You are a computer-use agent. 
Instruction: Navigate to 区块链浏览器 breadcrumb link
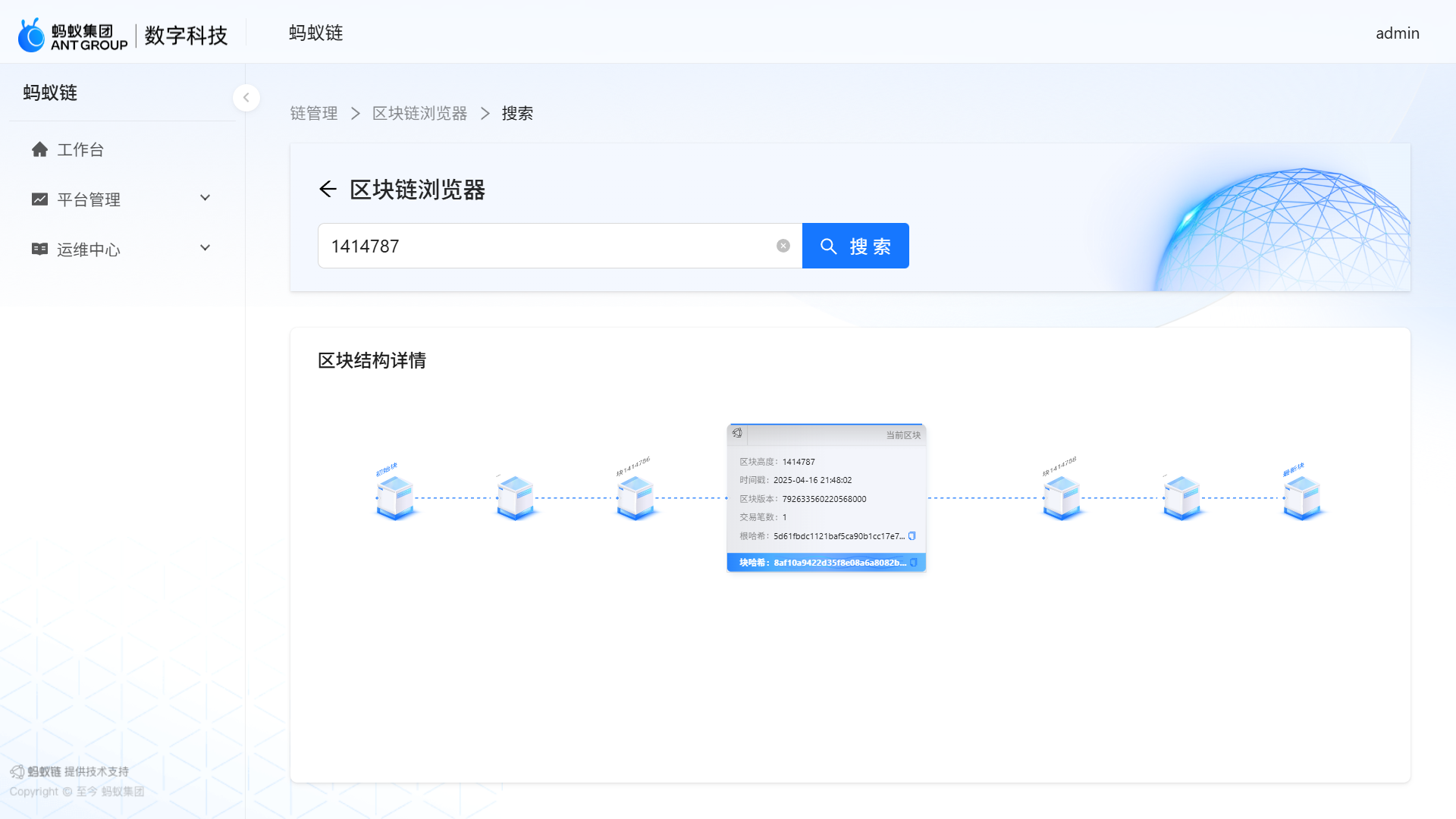pyautogui.click(x=419, y=114)
